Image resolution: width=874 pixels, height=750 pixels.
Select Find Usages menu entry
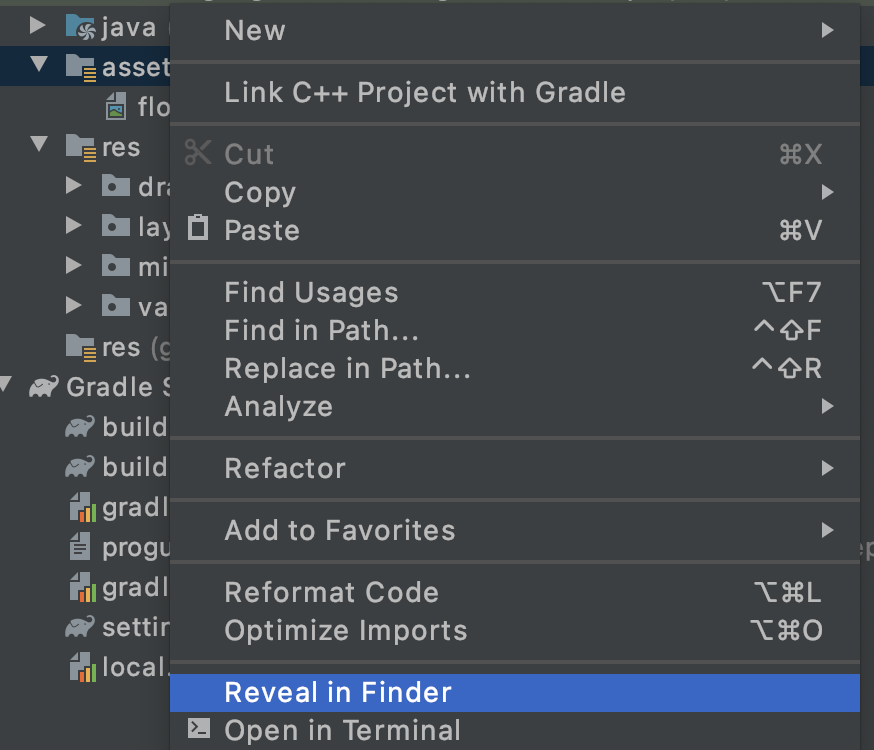[312, 292]
